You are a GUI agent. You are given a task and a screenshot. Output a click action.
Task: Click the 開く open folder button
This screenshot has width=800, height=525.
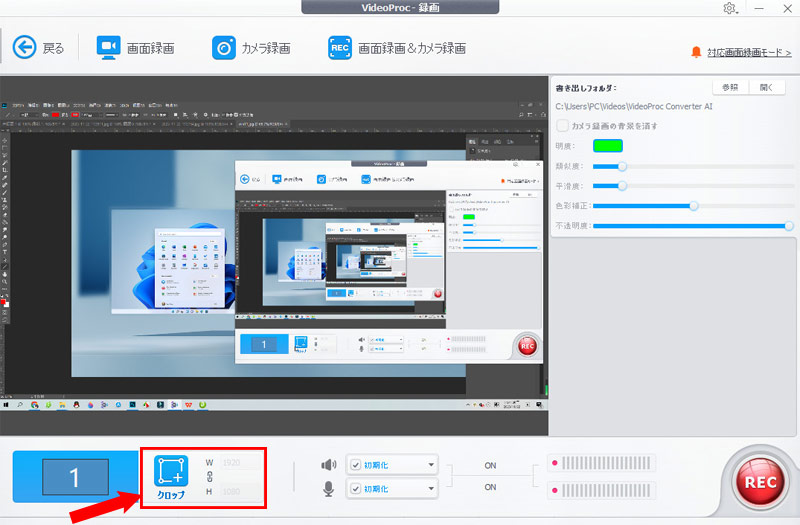(766, 87)
